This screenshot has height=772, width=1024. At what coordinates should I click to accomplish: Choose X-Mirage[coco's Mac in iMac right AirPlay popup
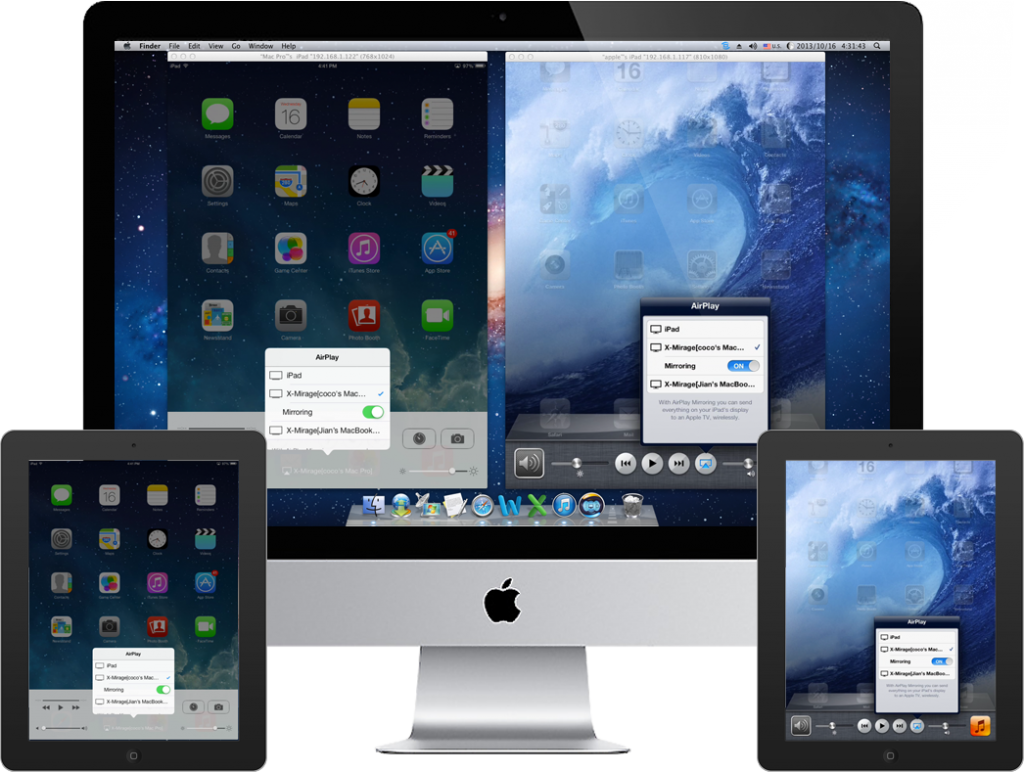coord(705,347)
